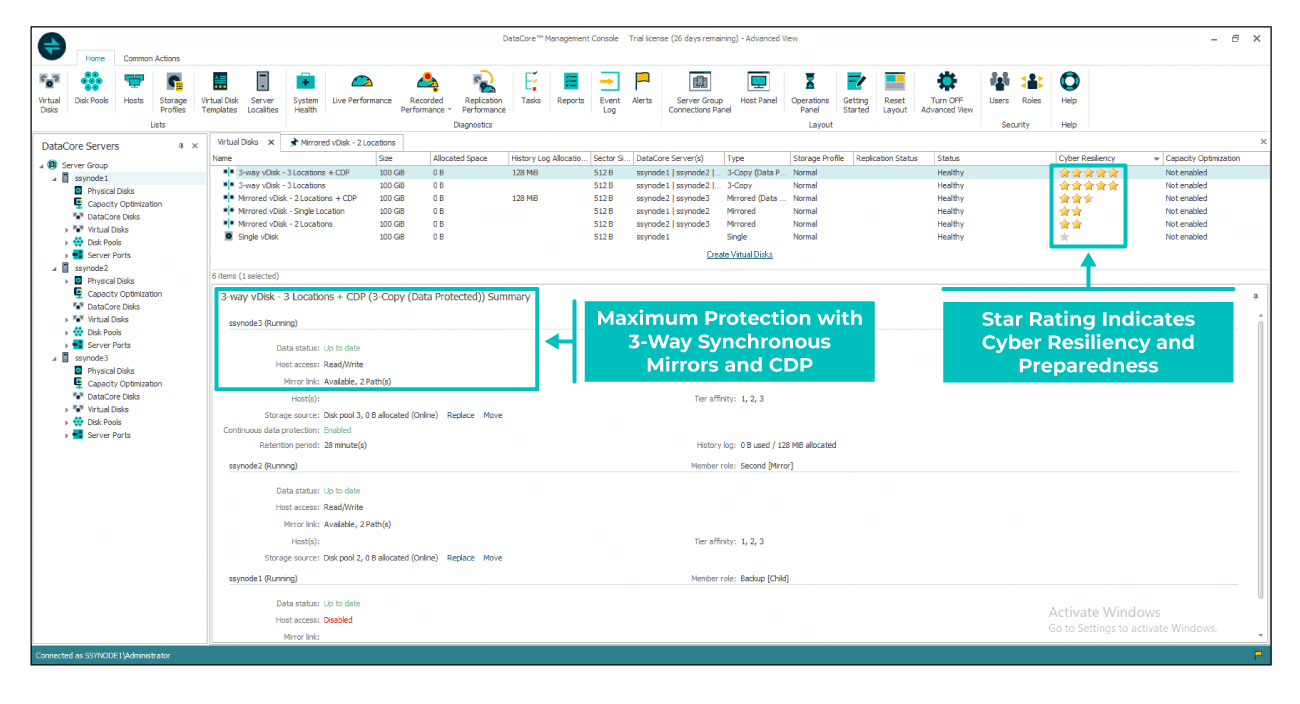Open Virtual Disk Templates

[220, 92]
